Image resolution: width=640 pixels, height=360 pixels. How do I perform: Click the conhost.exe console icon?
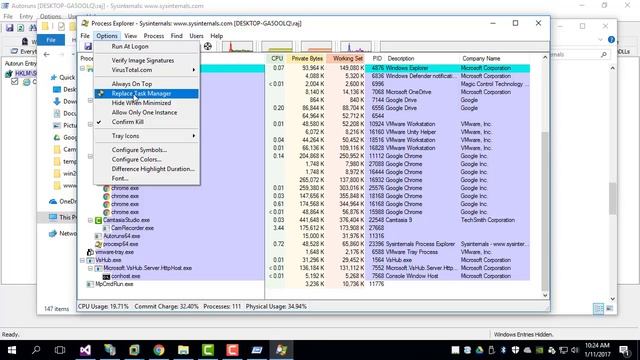[x=106, y=276]
